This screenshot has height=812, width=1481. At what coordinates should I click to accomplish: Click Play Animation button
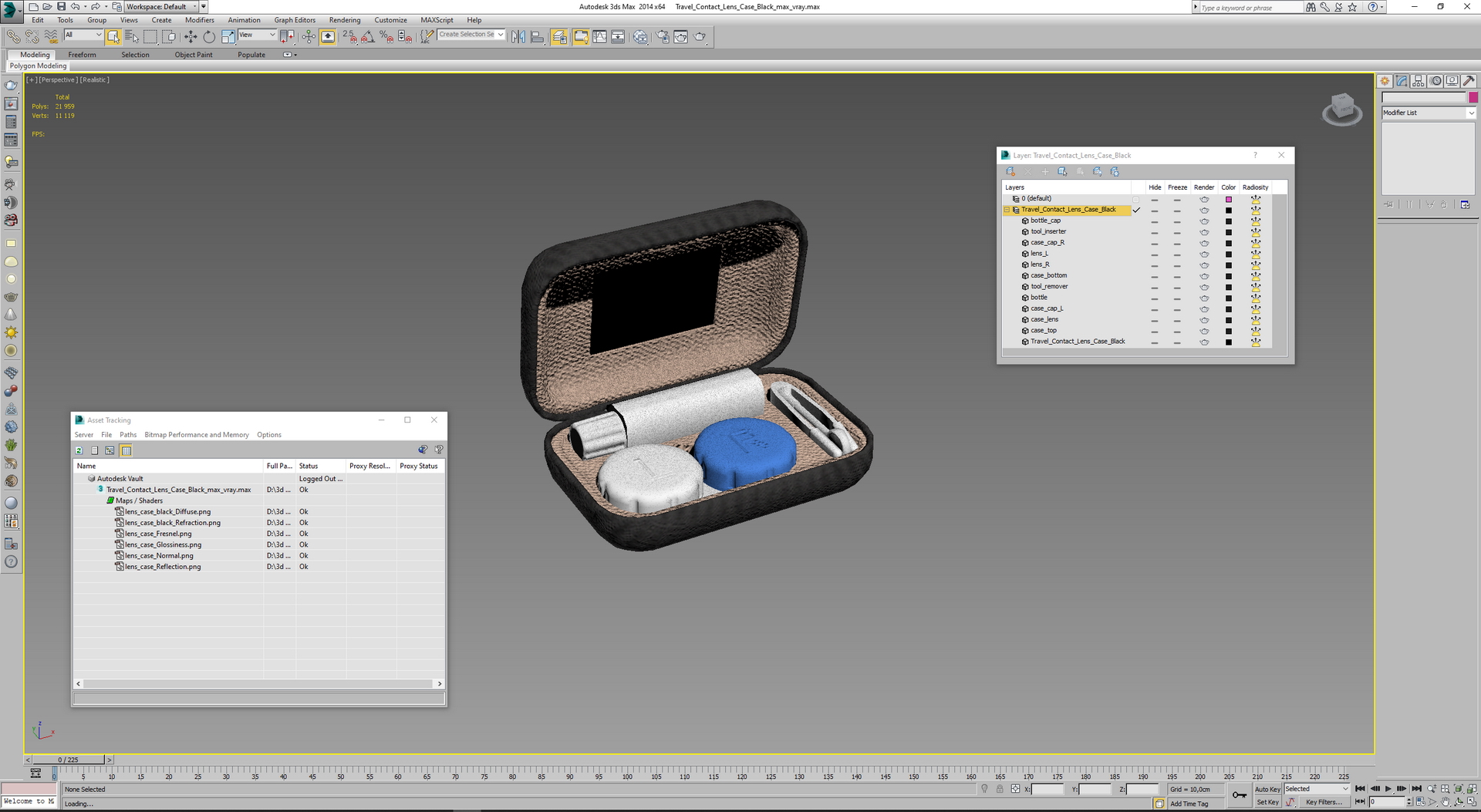click(1388, 789)
